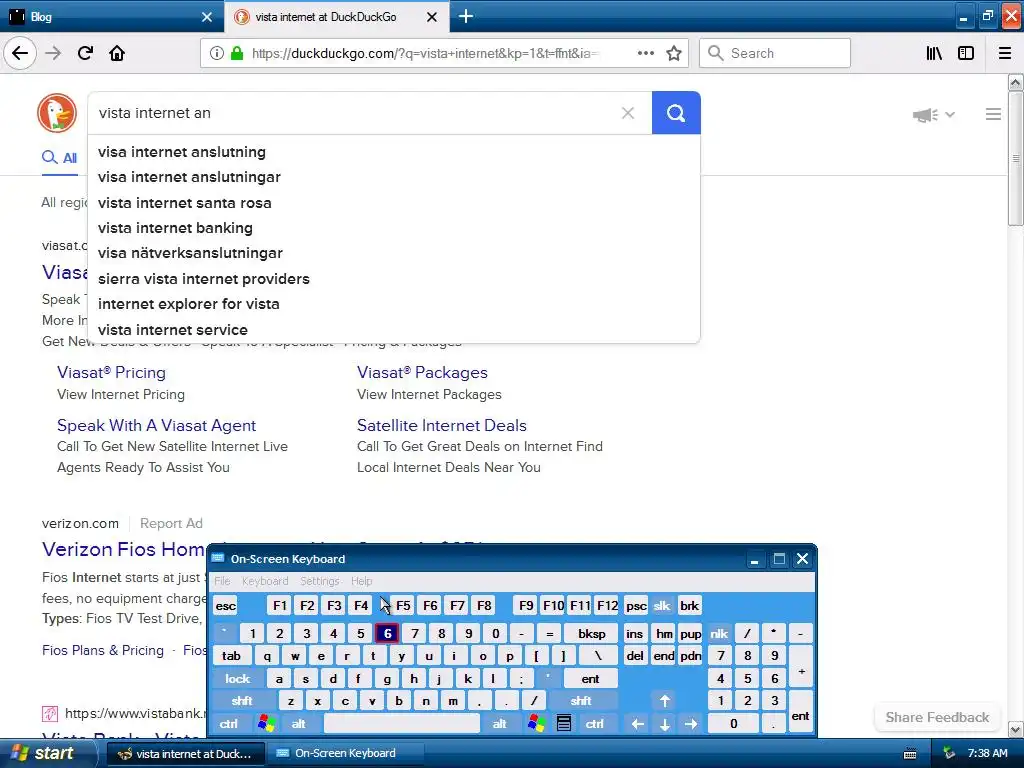
Task: Open Settings menu in On-Screen Keyboard
Action: [319, 581]
